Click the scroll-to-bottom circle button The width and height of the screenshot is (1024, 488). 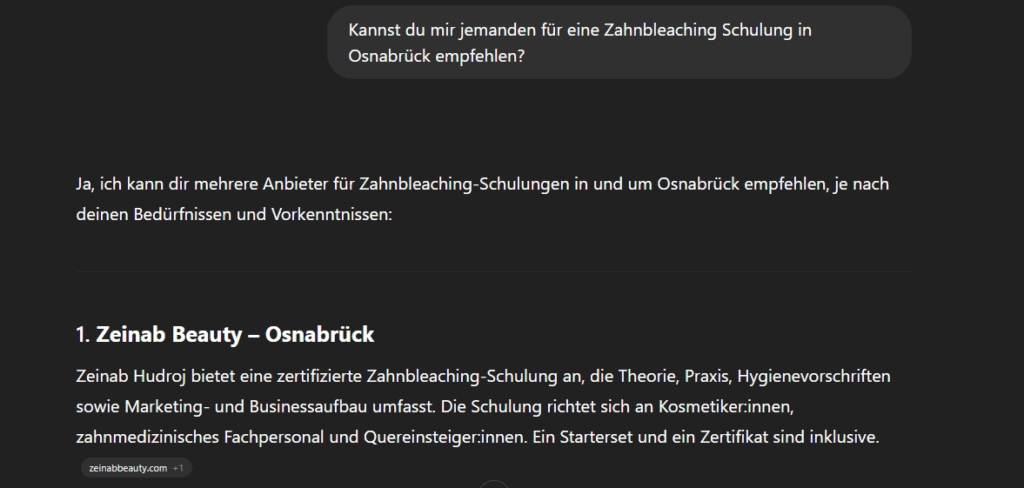point(494,485)
